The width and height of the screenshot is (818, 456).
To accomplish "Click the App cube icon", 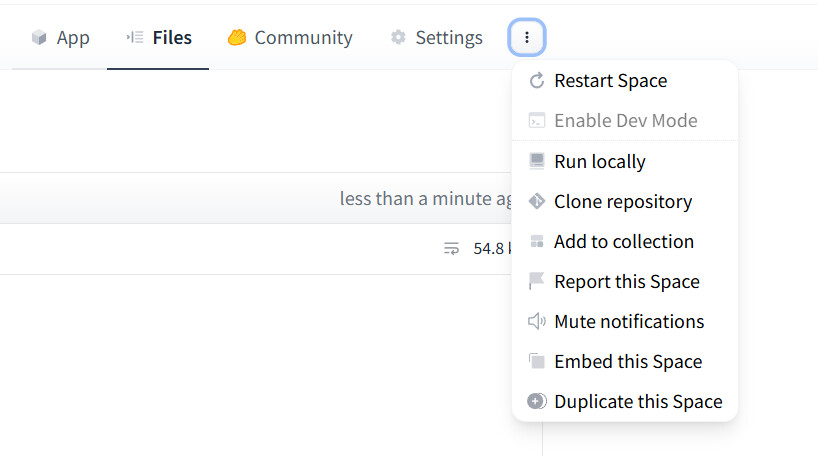I will (x=39, y=38).
